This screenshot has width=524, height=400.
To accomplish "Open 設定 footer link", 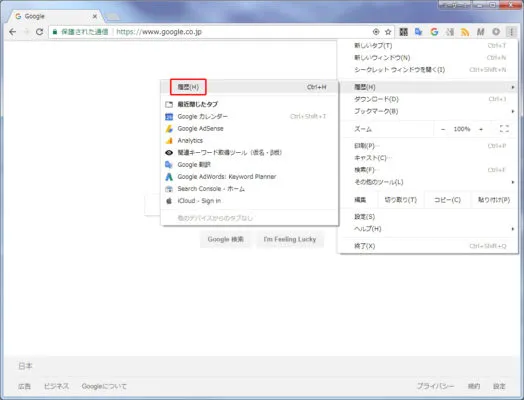I will pos(499,386).
